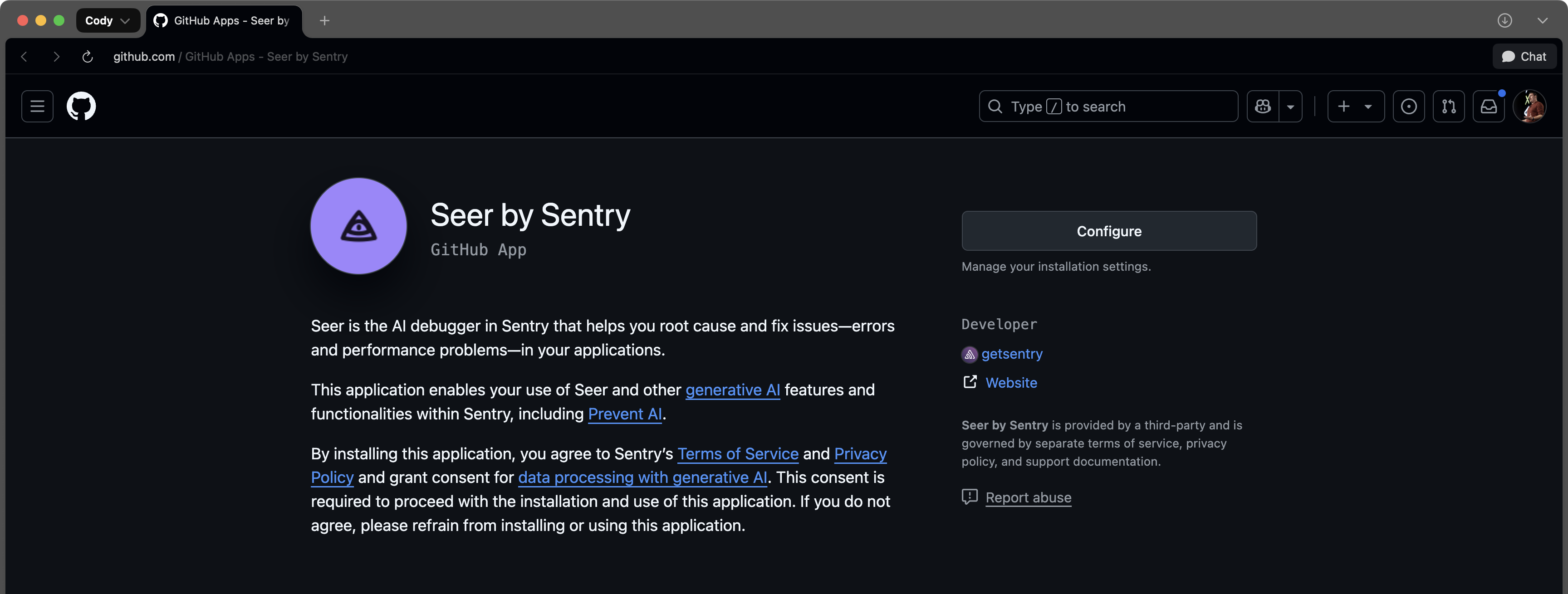Reload the page with the refresh icon
This screenshot has width=1568, height=594.
pos(87,57)
